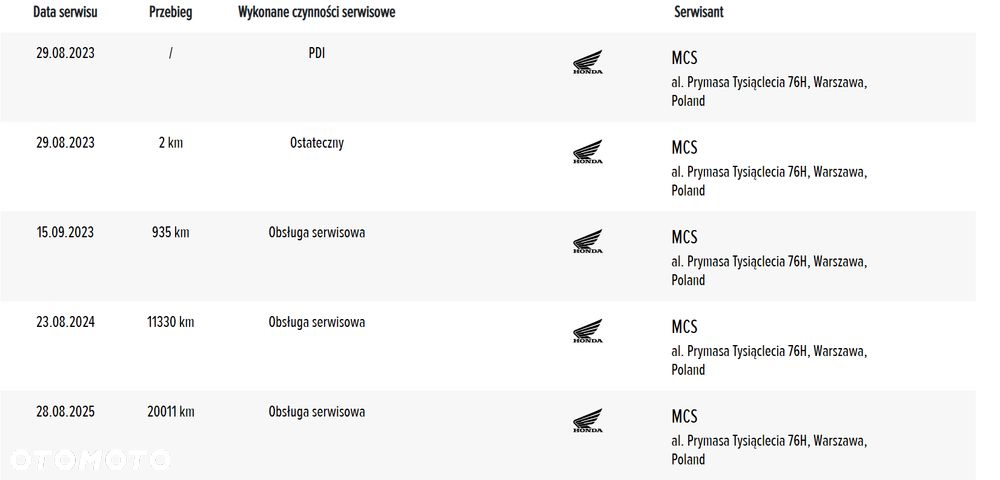The image size is (1000, 480).
Task: Click the Honda logo in the 28.08.2025 row
Action: point(587,421)
